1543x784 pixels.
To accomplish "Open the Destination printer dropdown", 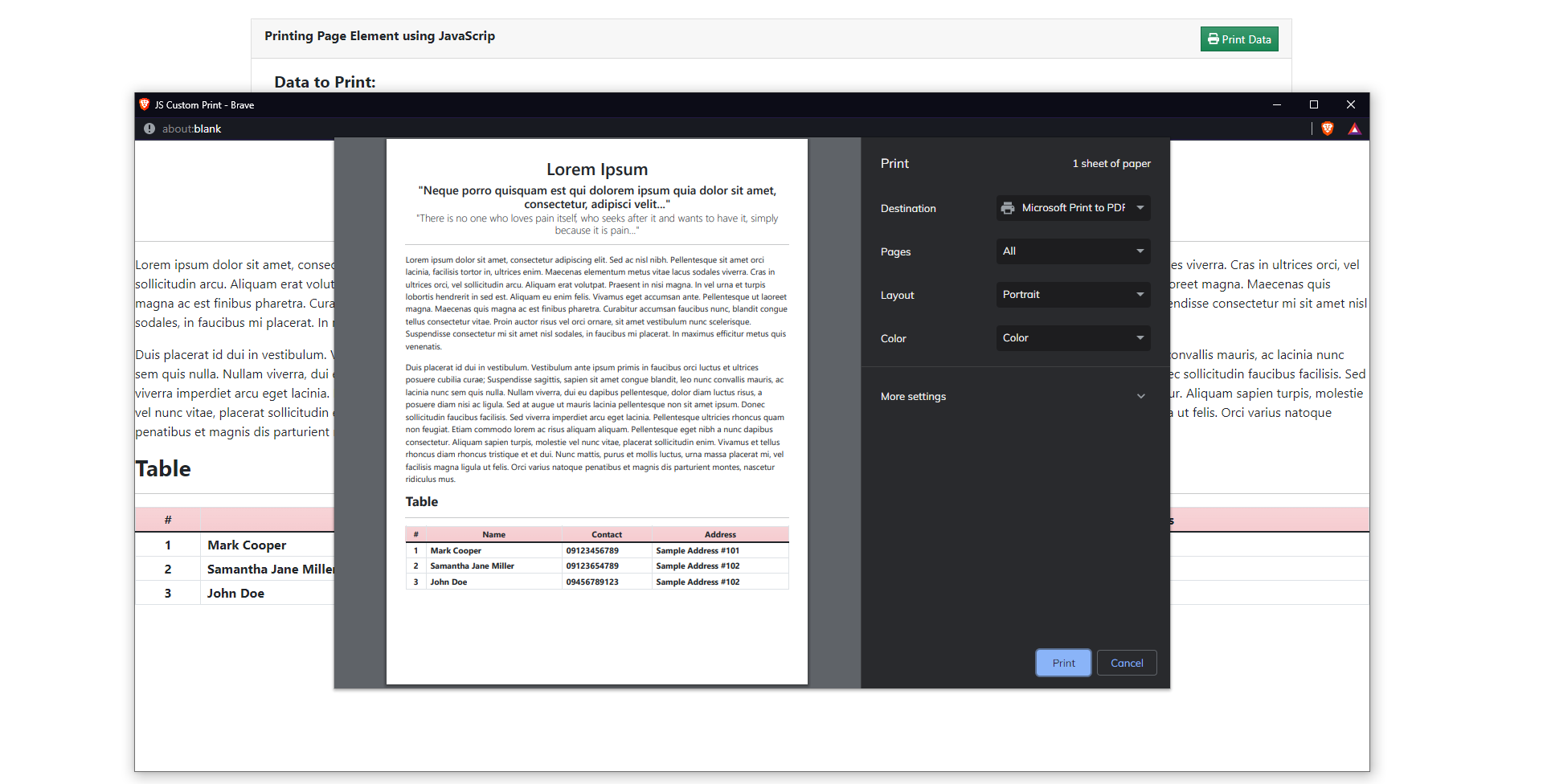I will 1073,208.
